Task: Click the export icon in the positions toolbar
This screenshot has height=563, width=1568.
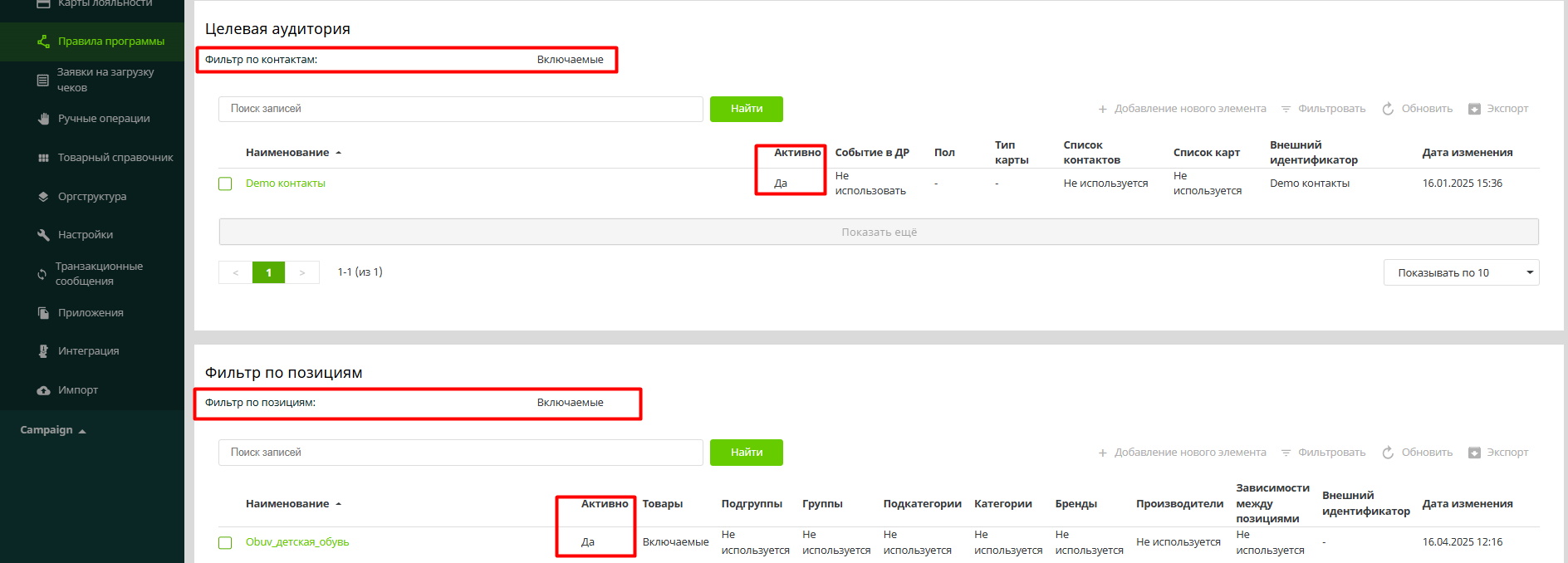Action: [x=1474, y=453]
